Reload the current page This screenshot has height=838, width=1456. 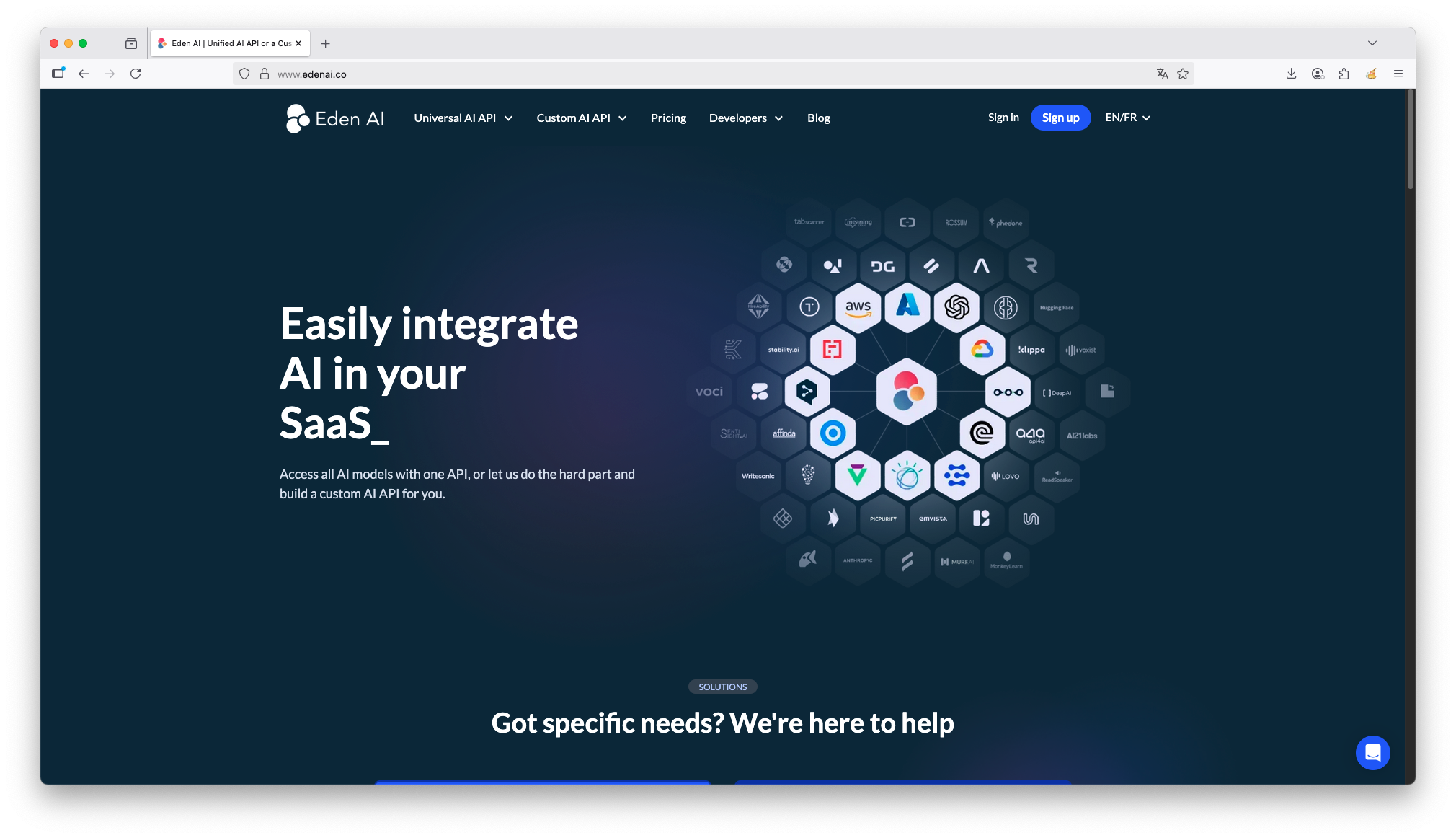click(x=136, y=74)
